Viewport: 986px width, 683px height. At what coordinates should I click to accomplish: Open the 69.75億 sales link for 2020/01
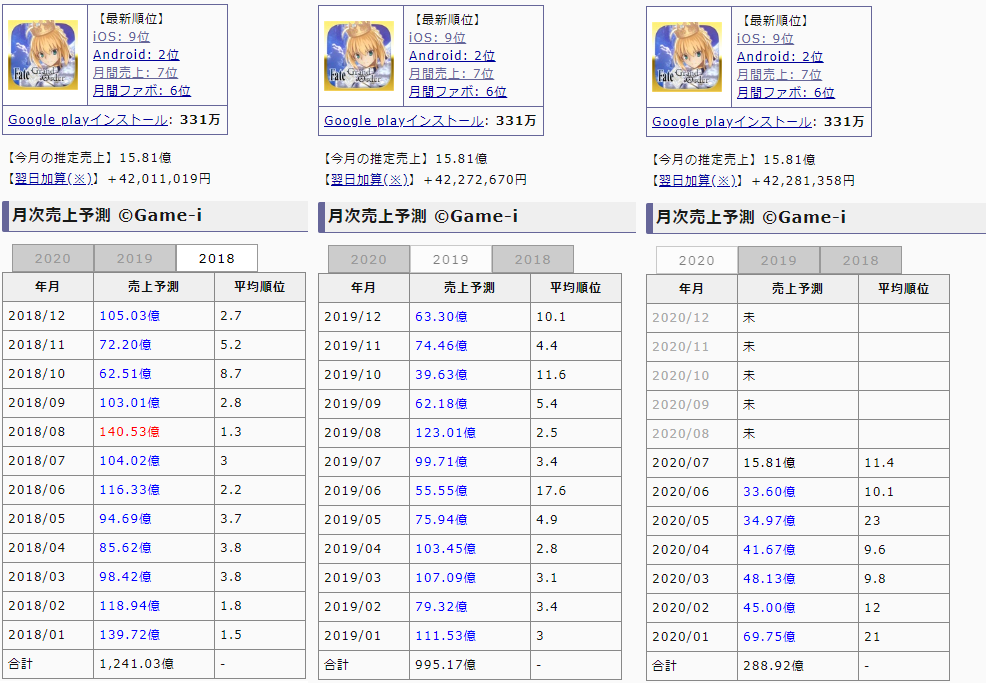769,637
